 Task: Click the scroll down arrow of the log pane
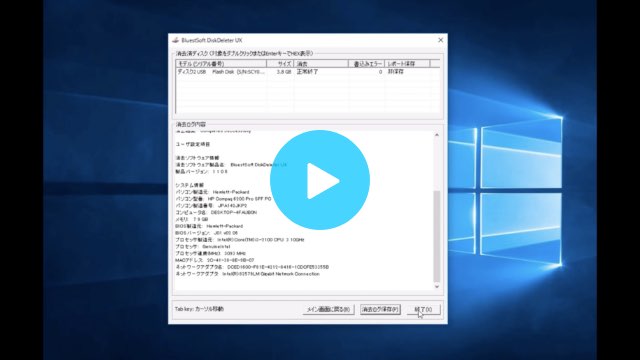[436, 286]
